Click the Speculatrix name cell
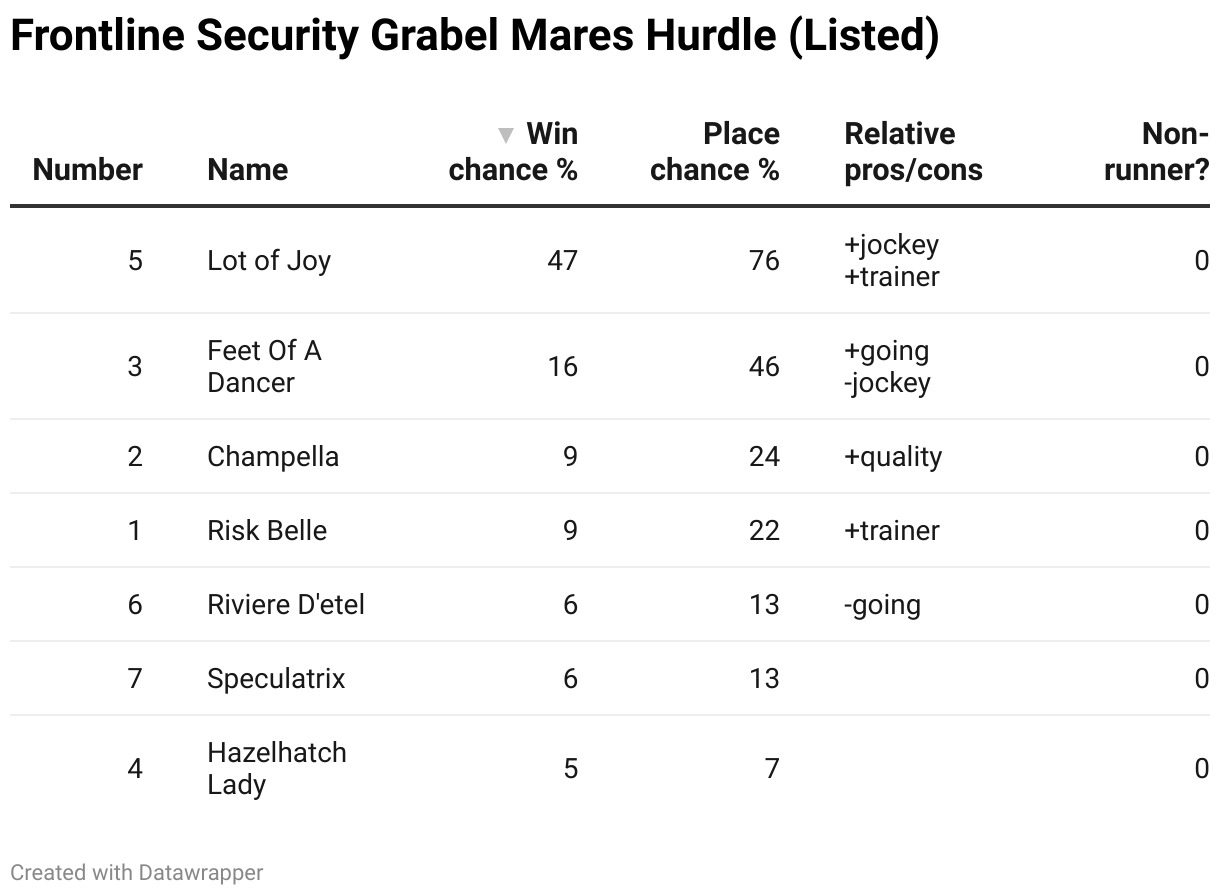The height and width of the screenshot is (896, 1220). 276,678
